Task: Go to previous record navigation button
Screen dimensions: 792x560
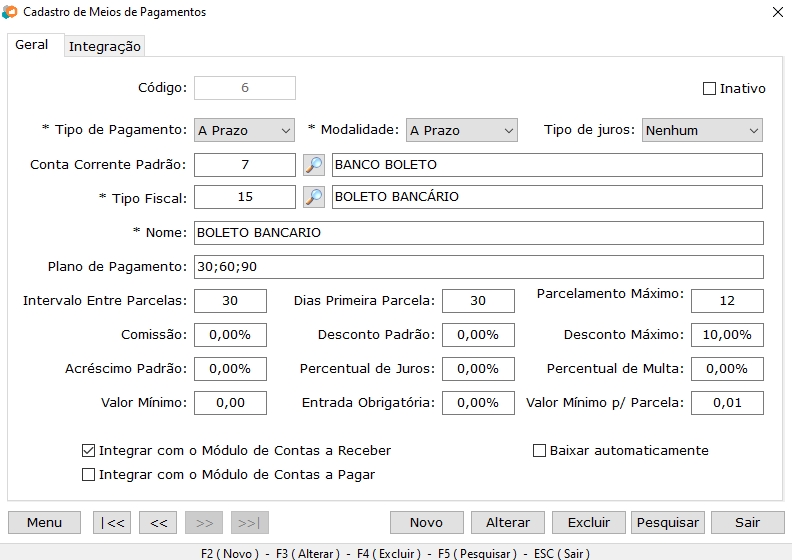Action: pyautogui.click(x=158, y=522)
